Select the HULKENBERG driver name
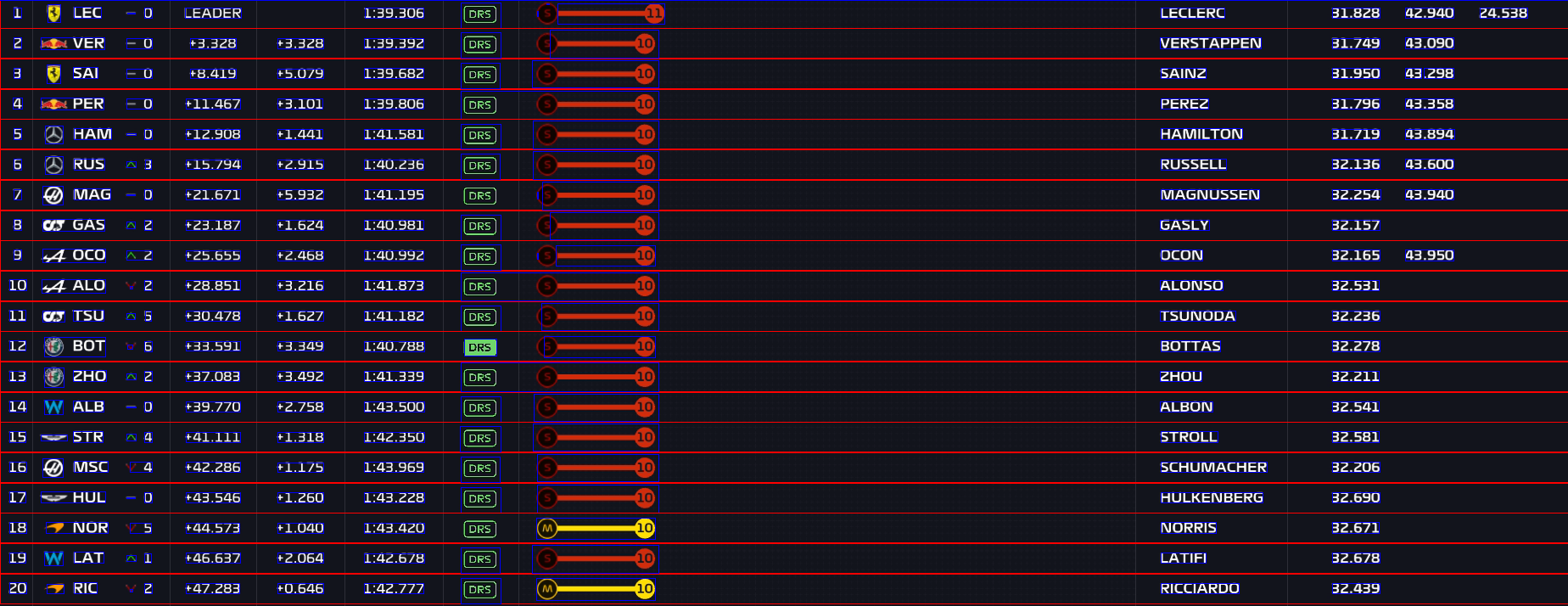Viewport: 1568px width, 606px height. 1212,498
